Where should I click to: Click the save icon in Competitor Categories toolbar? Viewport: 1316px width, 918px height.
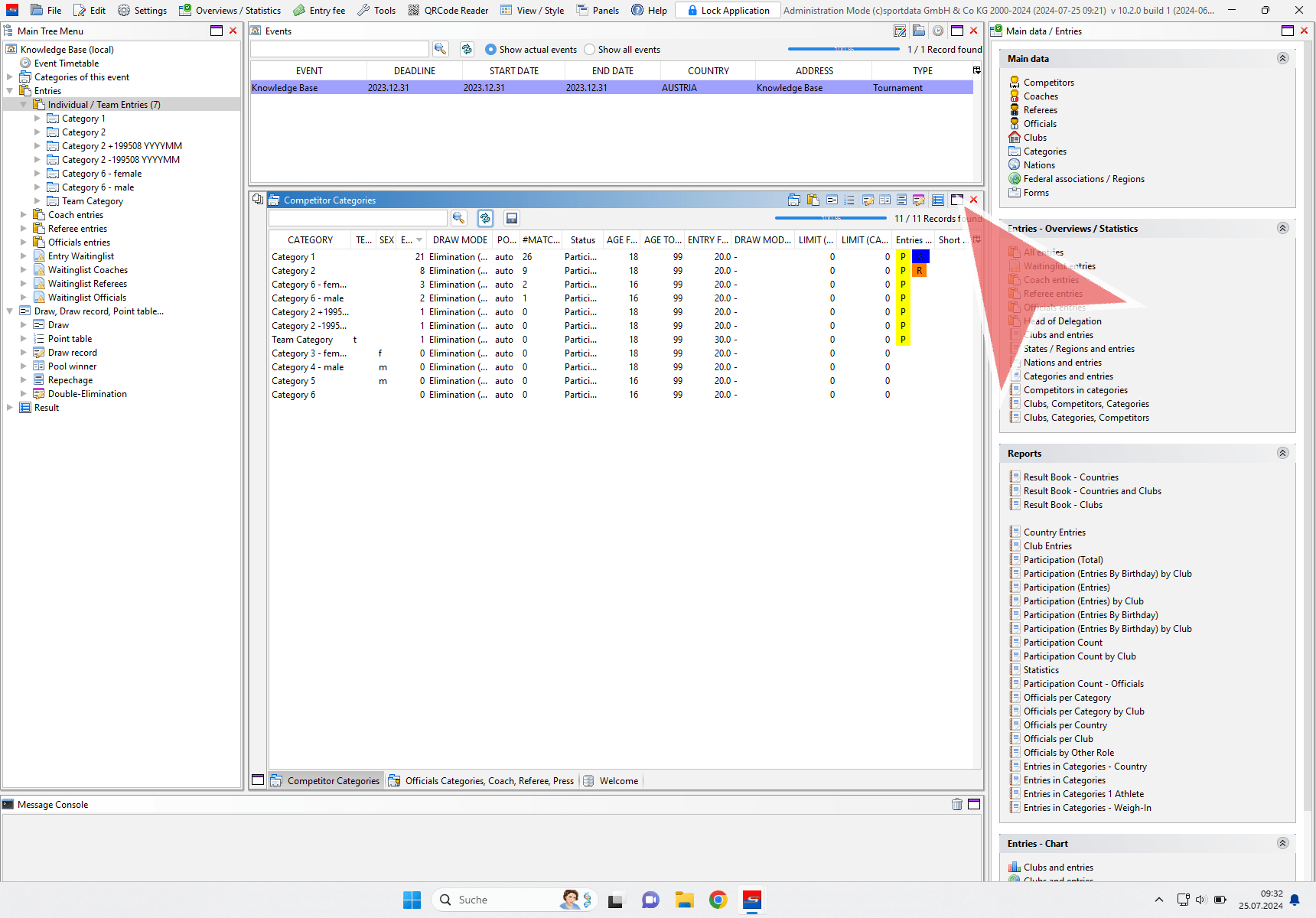point(512,218)
